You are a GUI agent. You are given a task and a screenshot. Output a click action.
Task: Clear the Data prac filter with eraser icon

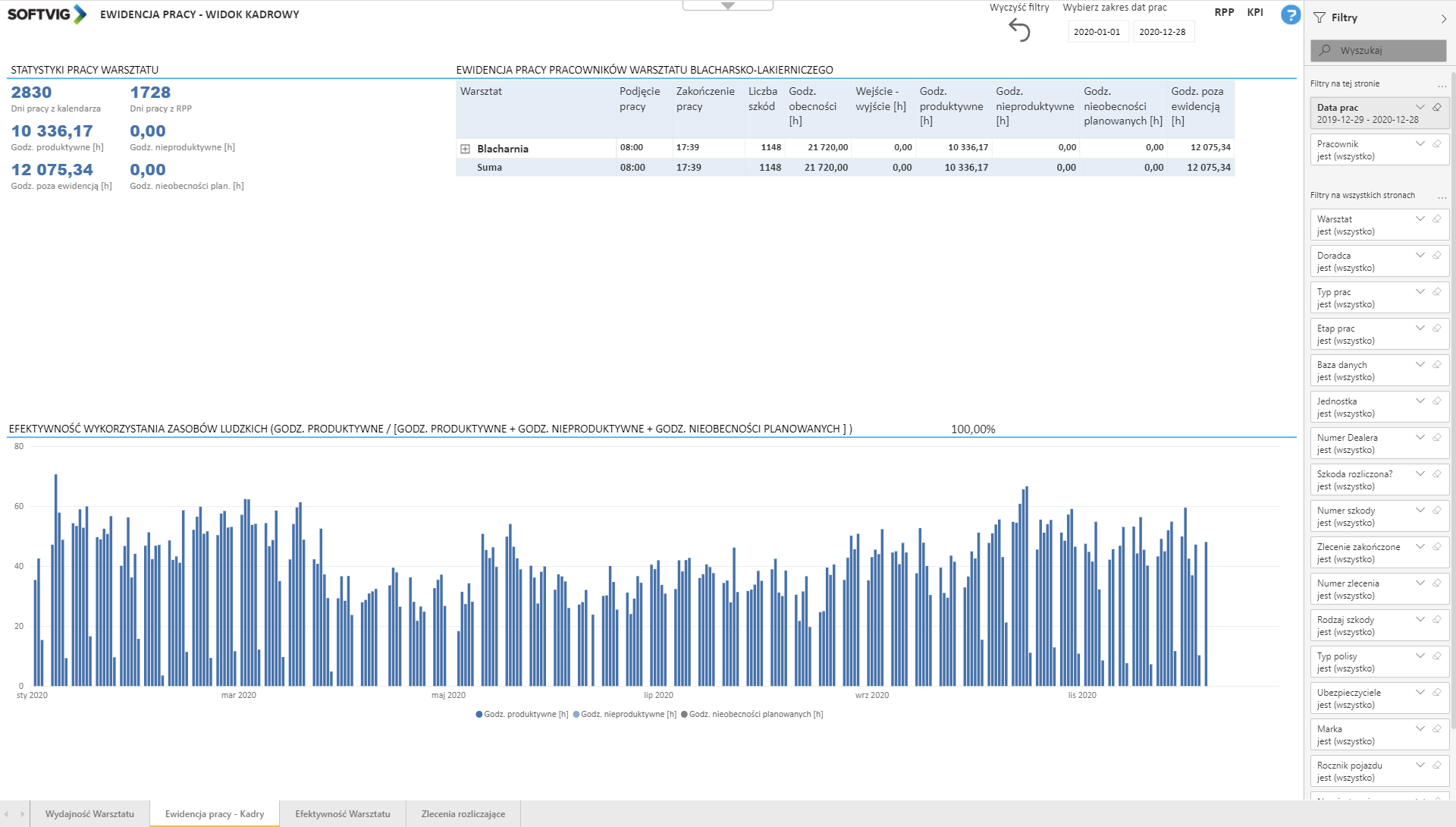(x=1436, y=107)
